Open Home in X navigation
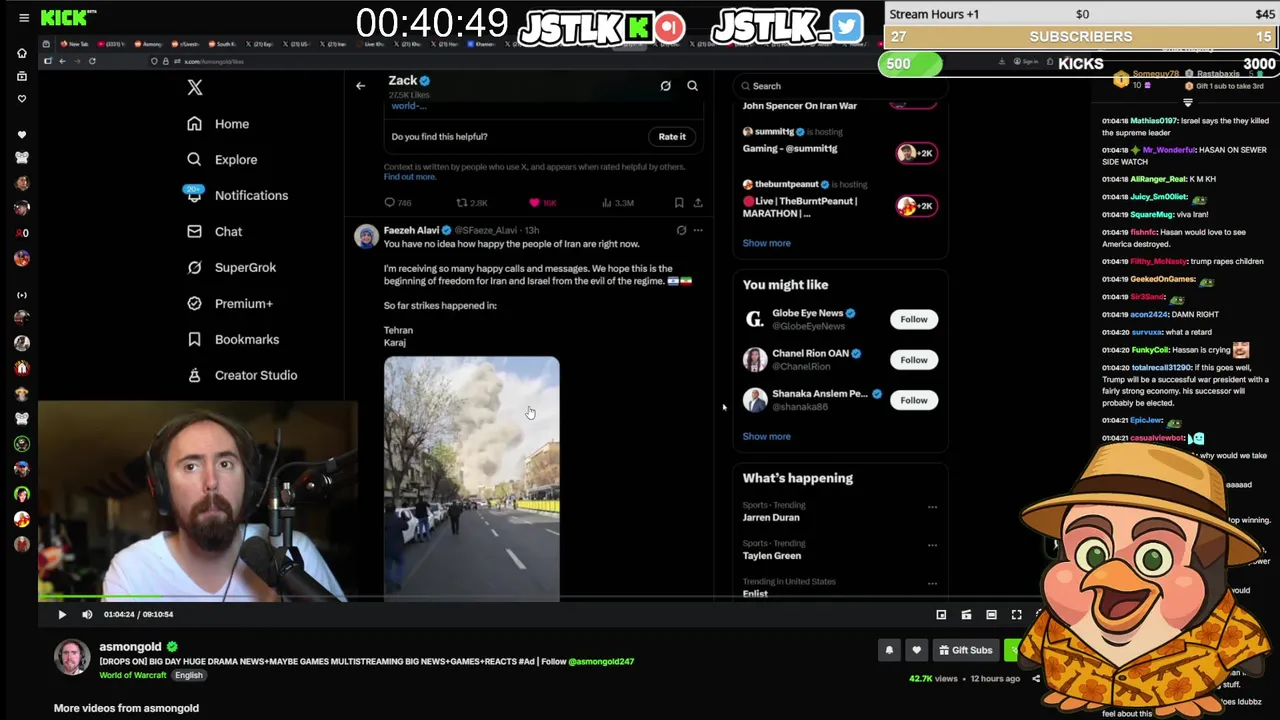The image size is (1280, 720). (x=218, y=124)
